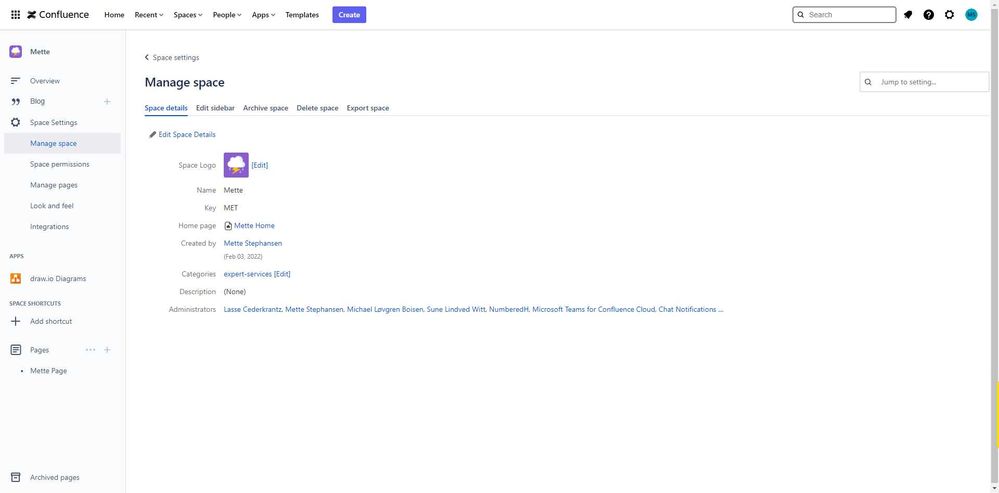
Task: Switch to the Edit sidebar tab
Action: tap(215, 108)
